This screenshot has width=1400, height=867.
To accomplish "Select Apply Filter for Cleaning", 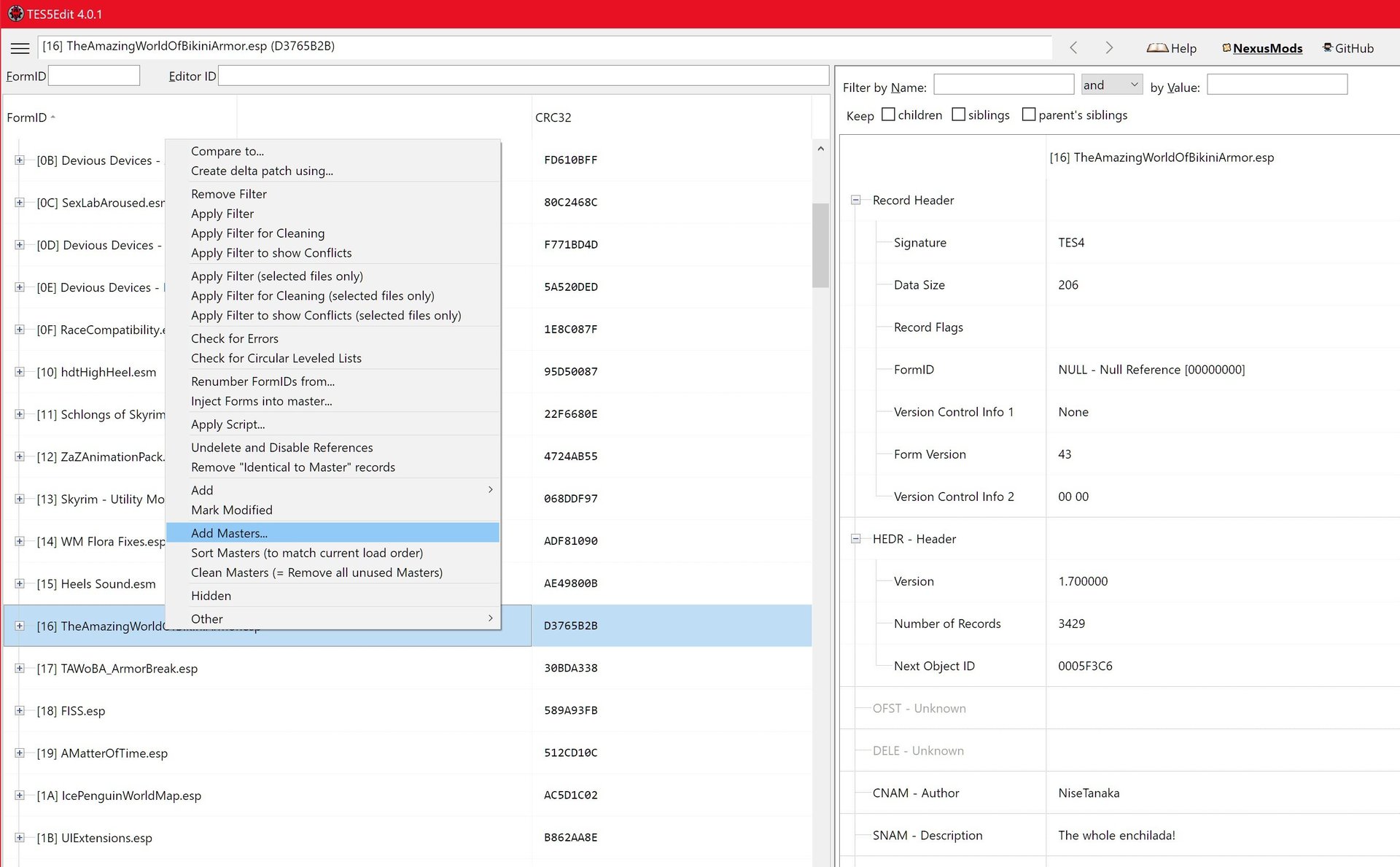I will point(332,233).
